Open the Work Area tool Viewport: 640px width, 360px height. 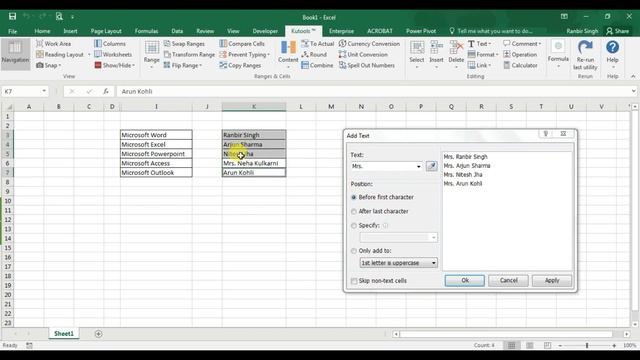pyautogui.click(x=53, y=44)
